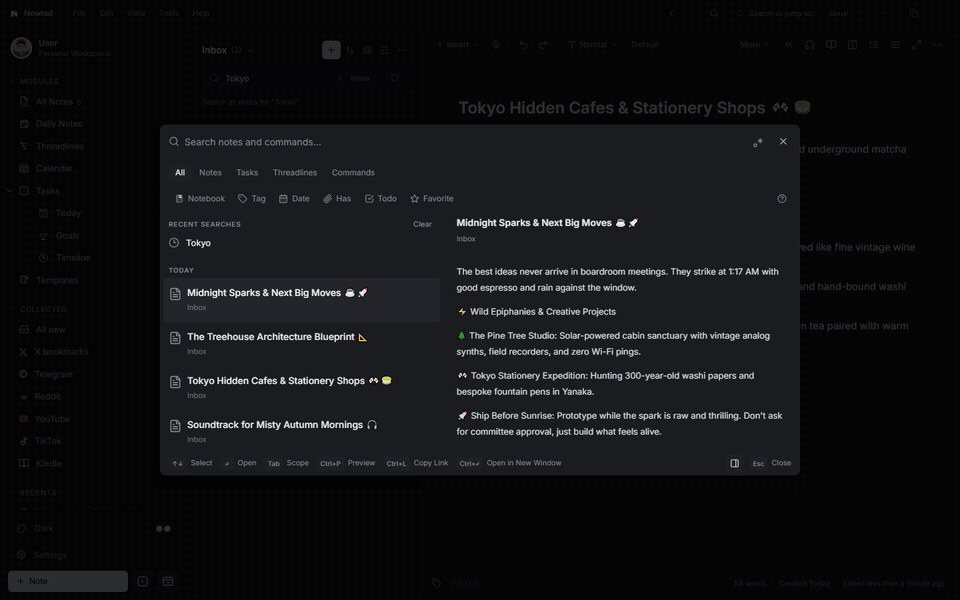Click the sort arrows icon beside Inbox header
The width and height of the screenshot is (960, 600).
coord(350,50)
